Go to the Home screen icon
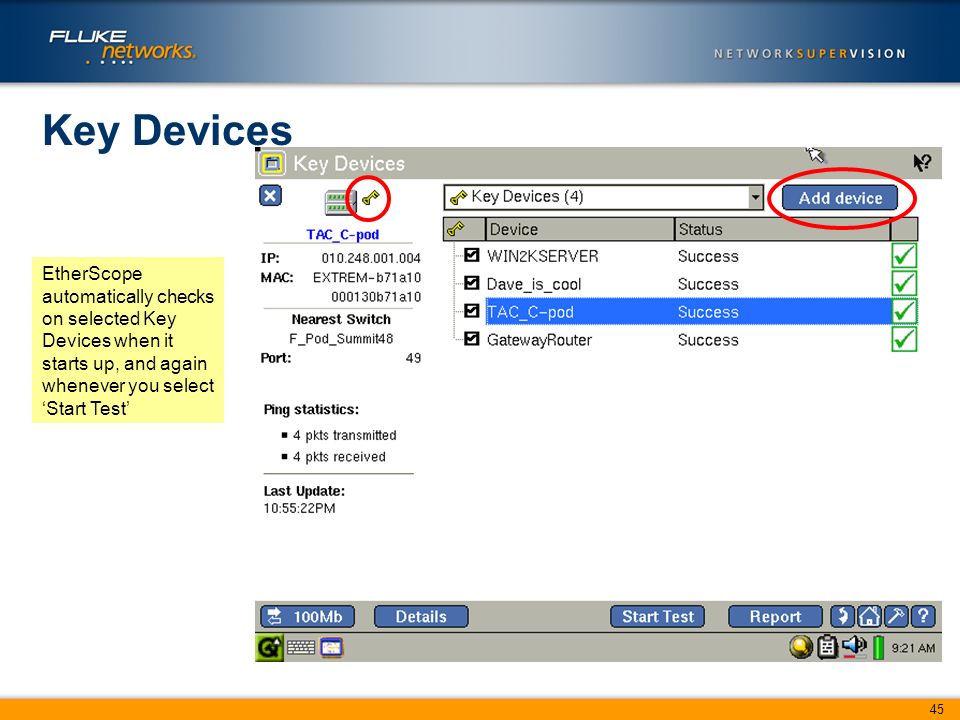960x720 pixels. [869, 616]
